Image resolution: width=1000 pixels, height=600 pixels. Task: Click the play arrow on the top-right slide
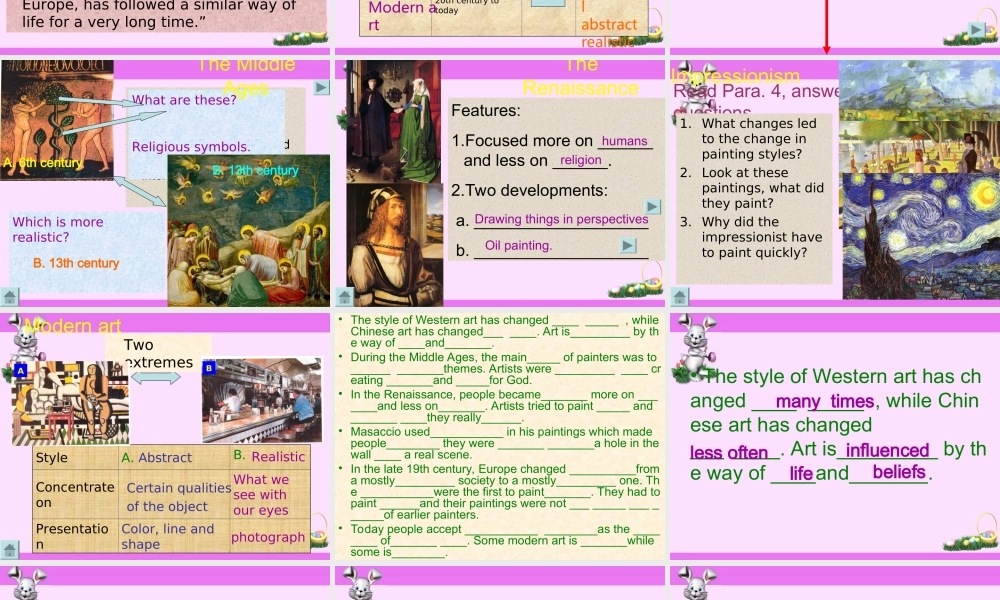click(976, 29)
